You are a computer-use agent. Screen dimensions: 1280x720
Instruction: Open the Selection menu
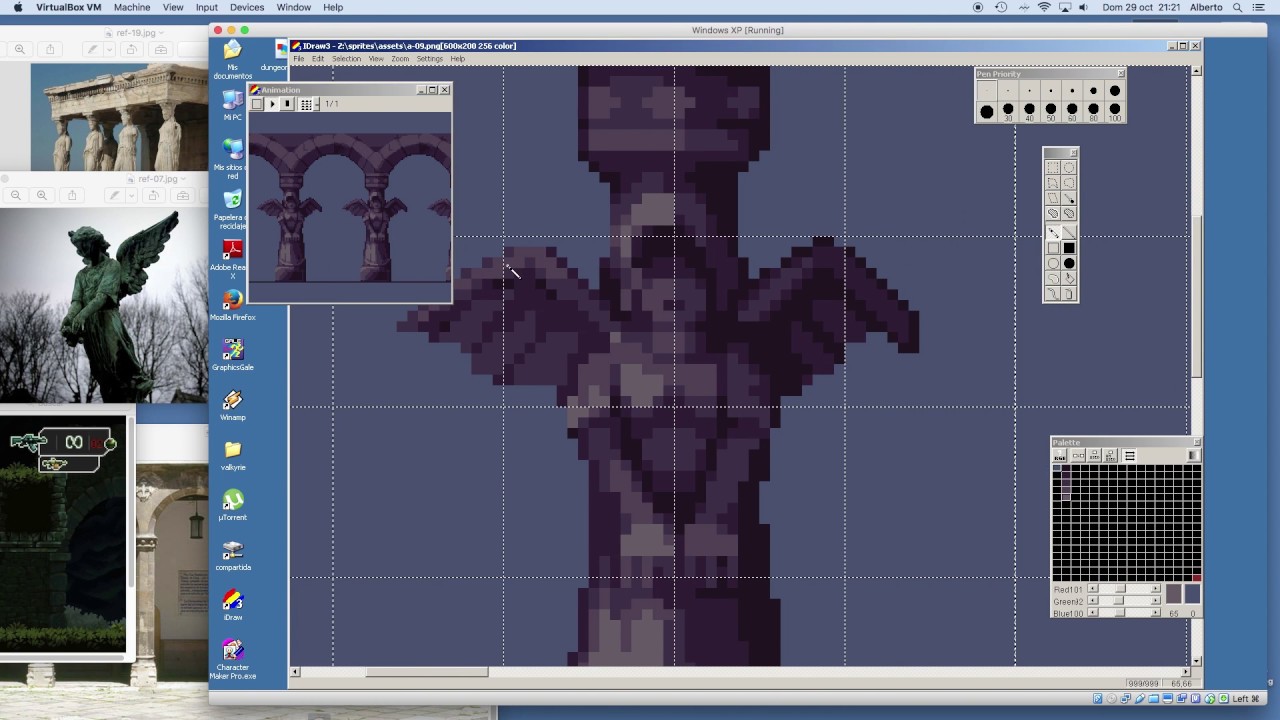(x=346, y=59)
